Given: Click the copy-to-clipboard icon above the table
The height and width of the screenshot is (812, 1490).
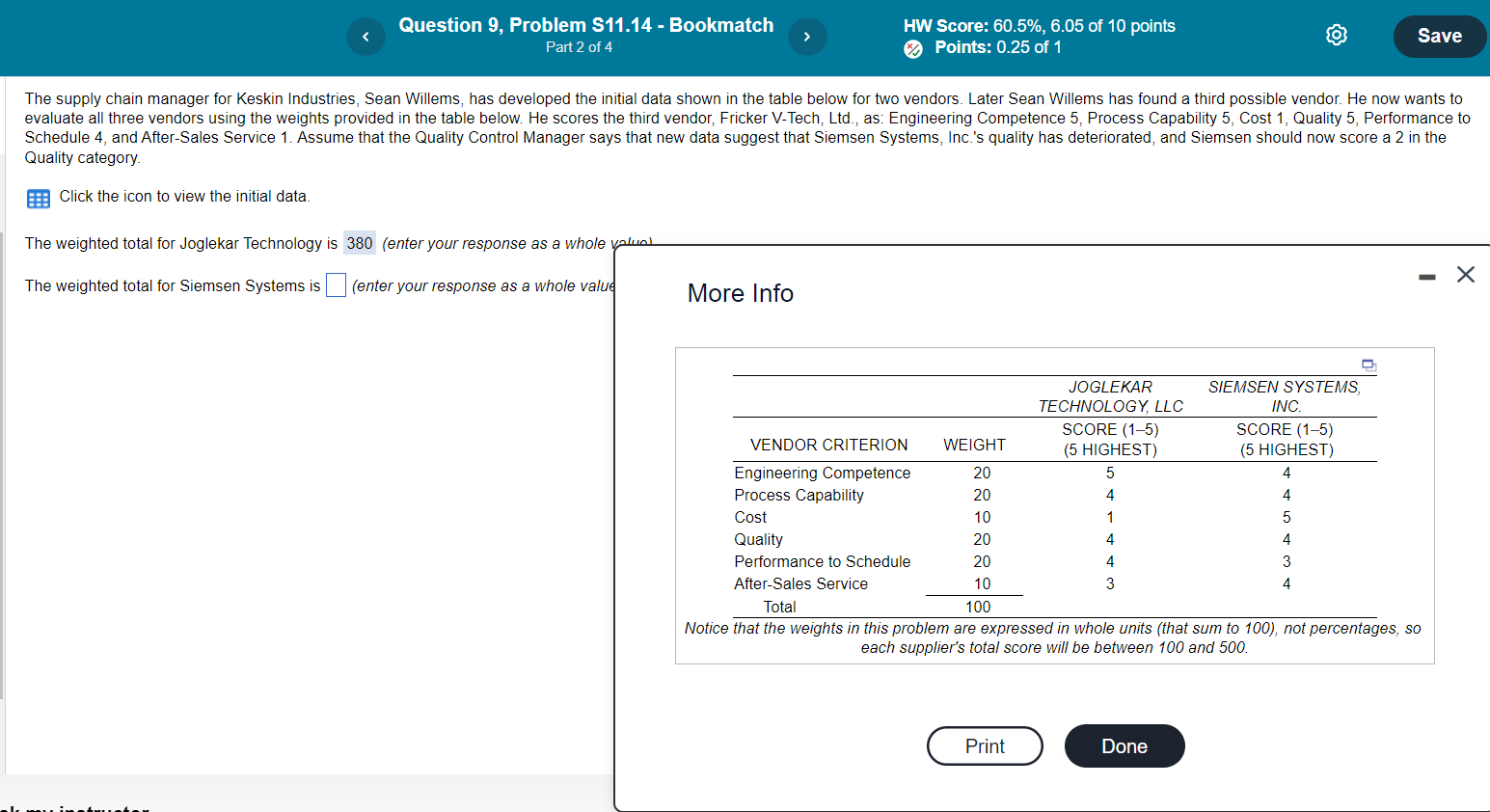Looking at the screenshot, I should pos(1368,365).
